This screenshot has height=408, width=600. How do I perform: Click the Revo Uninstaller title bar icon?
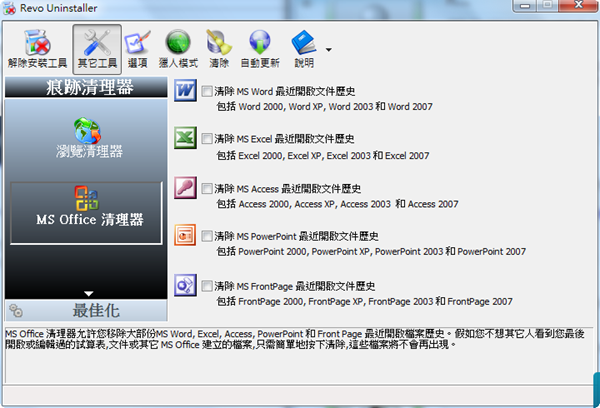click(9, 8)
